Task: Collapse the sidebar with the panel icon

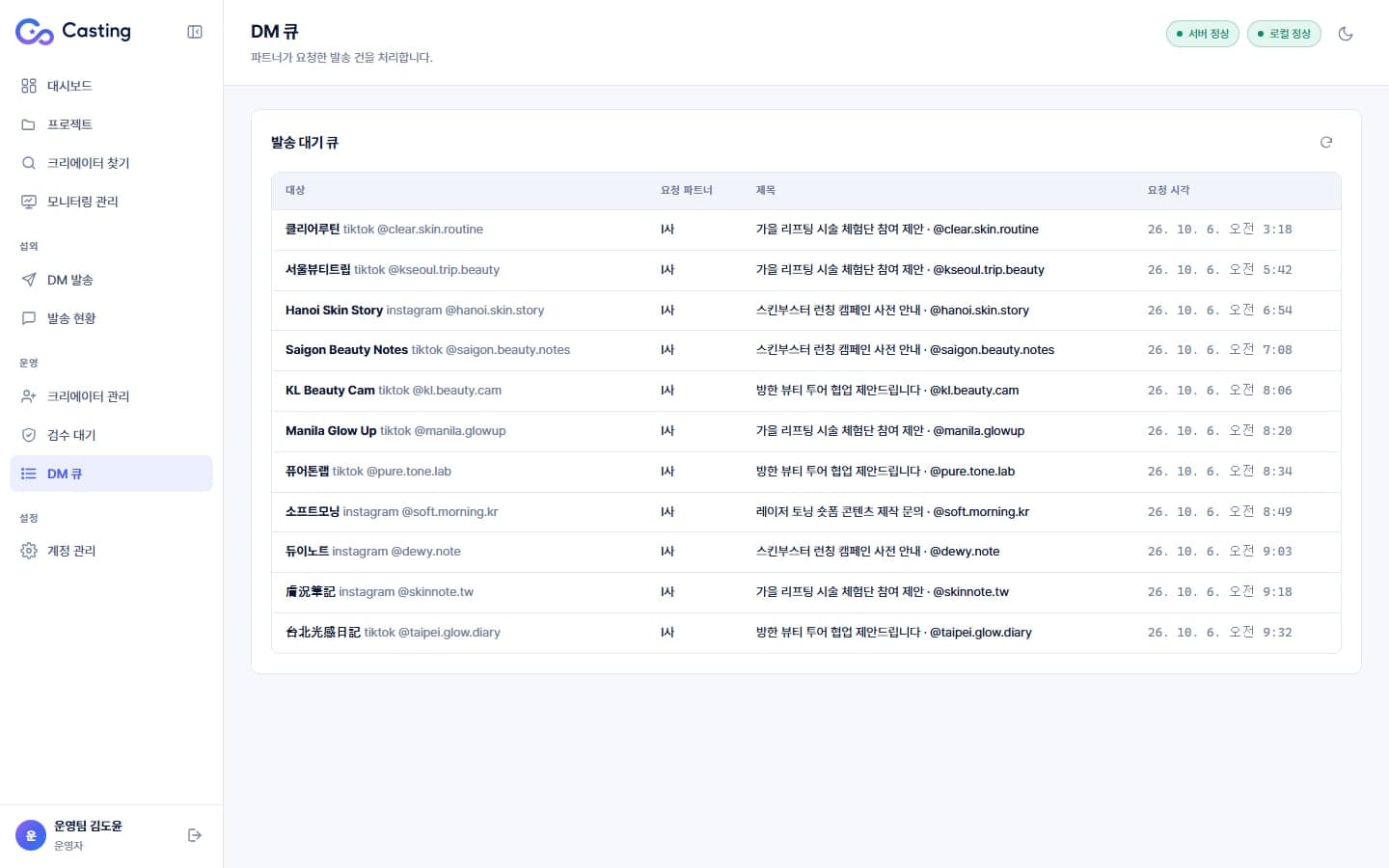Action: (x=195, y=32)
